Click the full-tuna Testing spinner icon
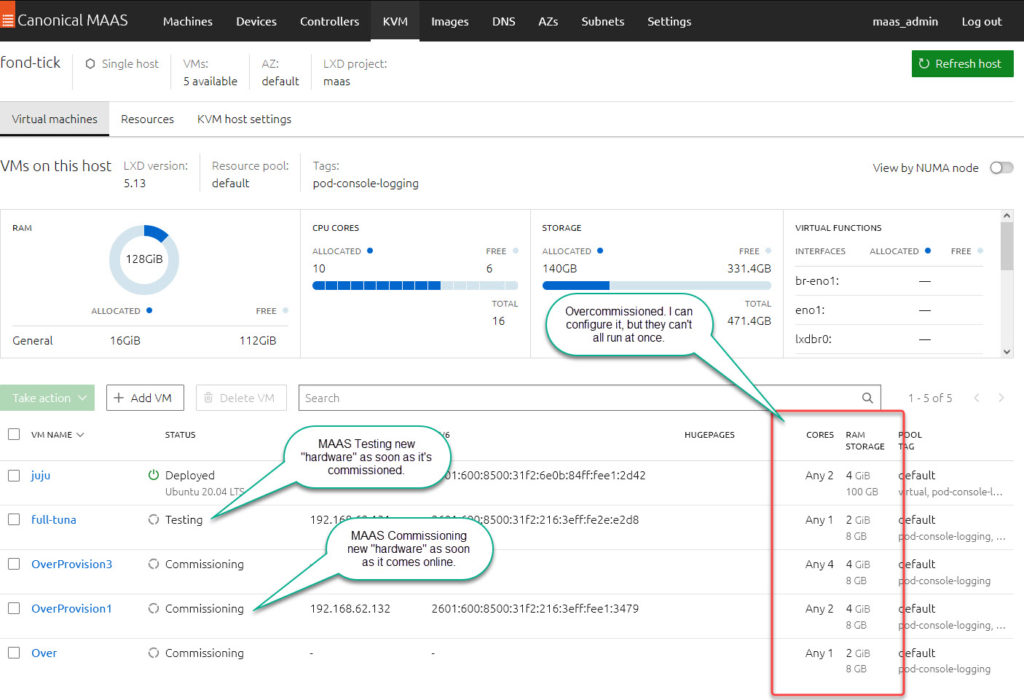 153,520
